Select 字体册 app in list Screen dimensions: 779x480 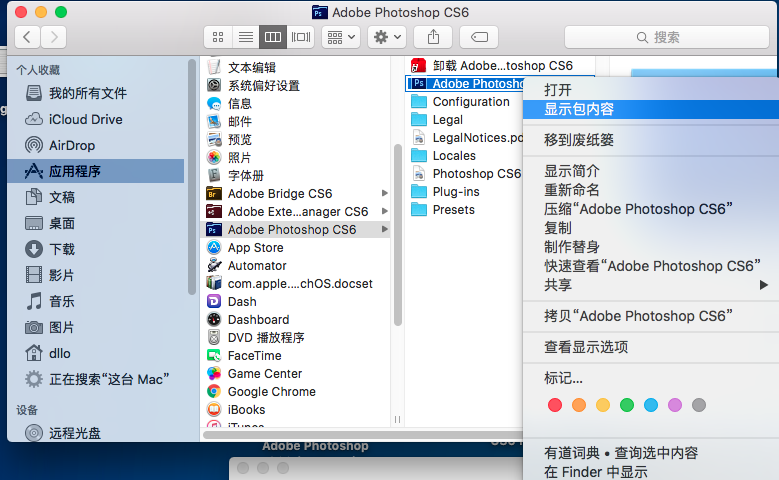(295, 175)
